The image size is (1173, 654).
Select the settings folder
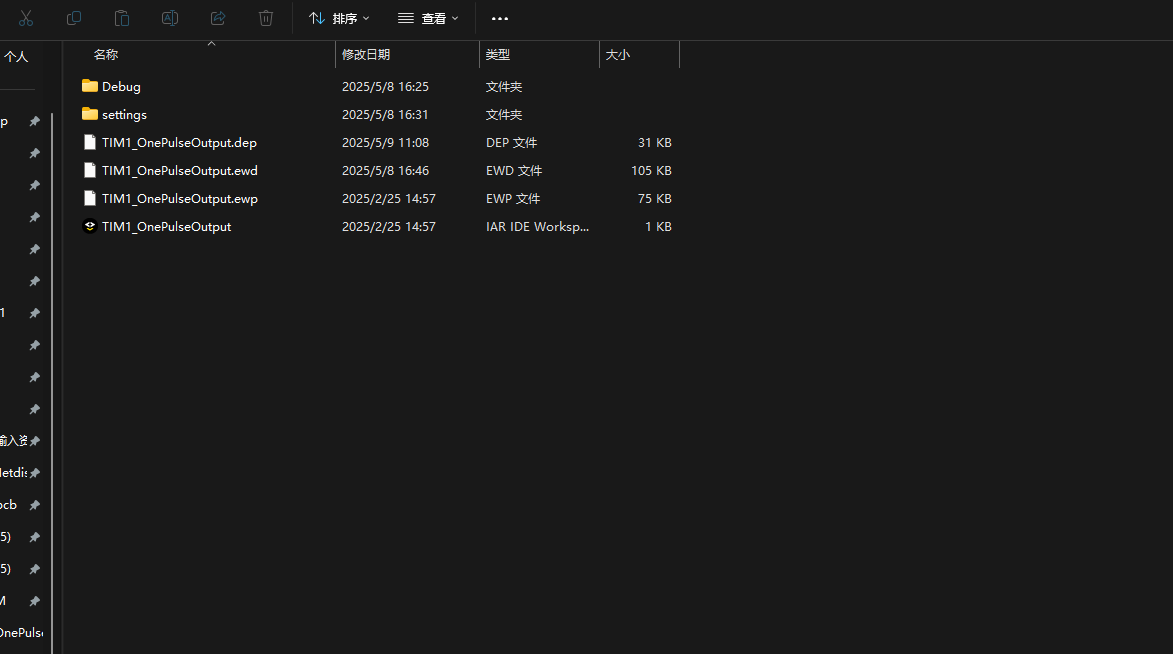[x=124, y=115]
